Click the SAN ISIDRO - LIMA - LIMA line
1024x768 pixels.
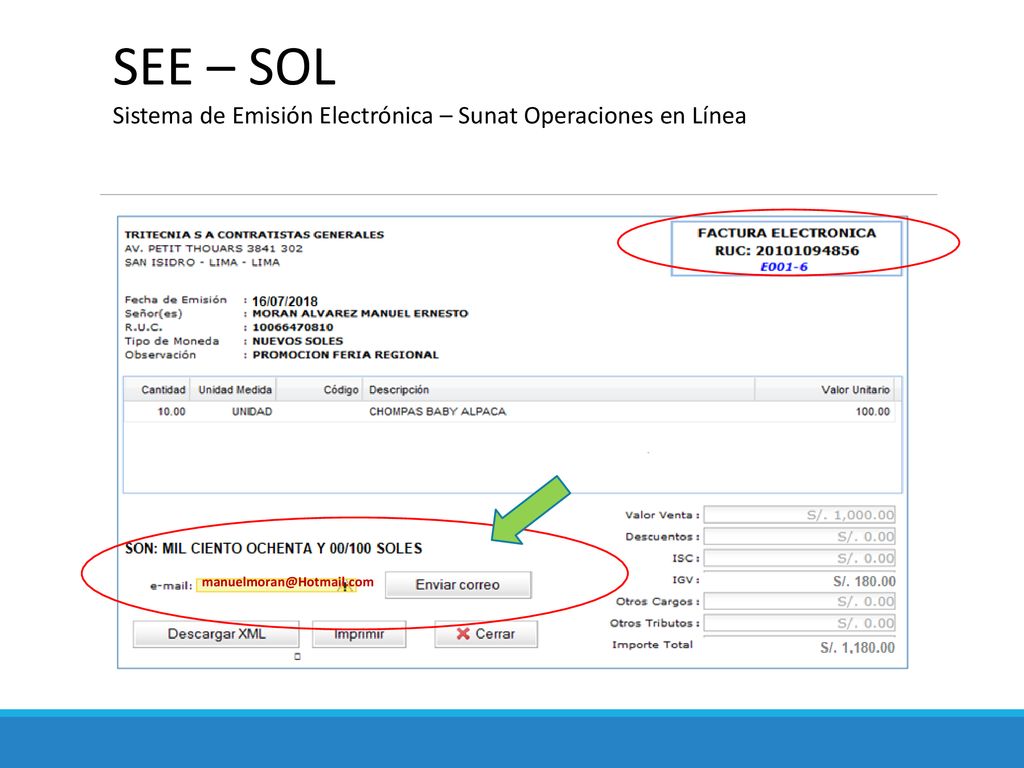202,262
